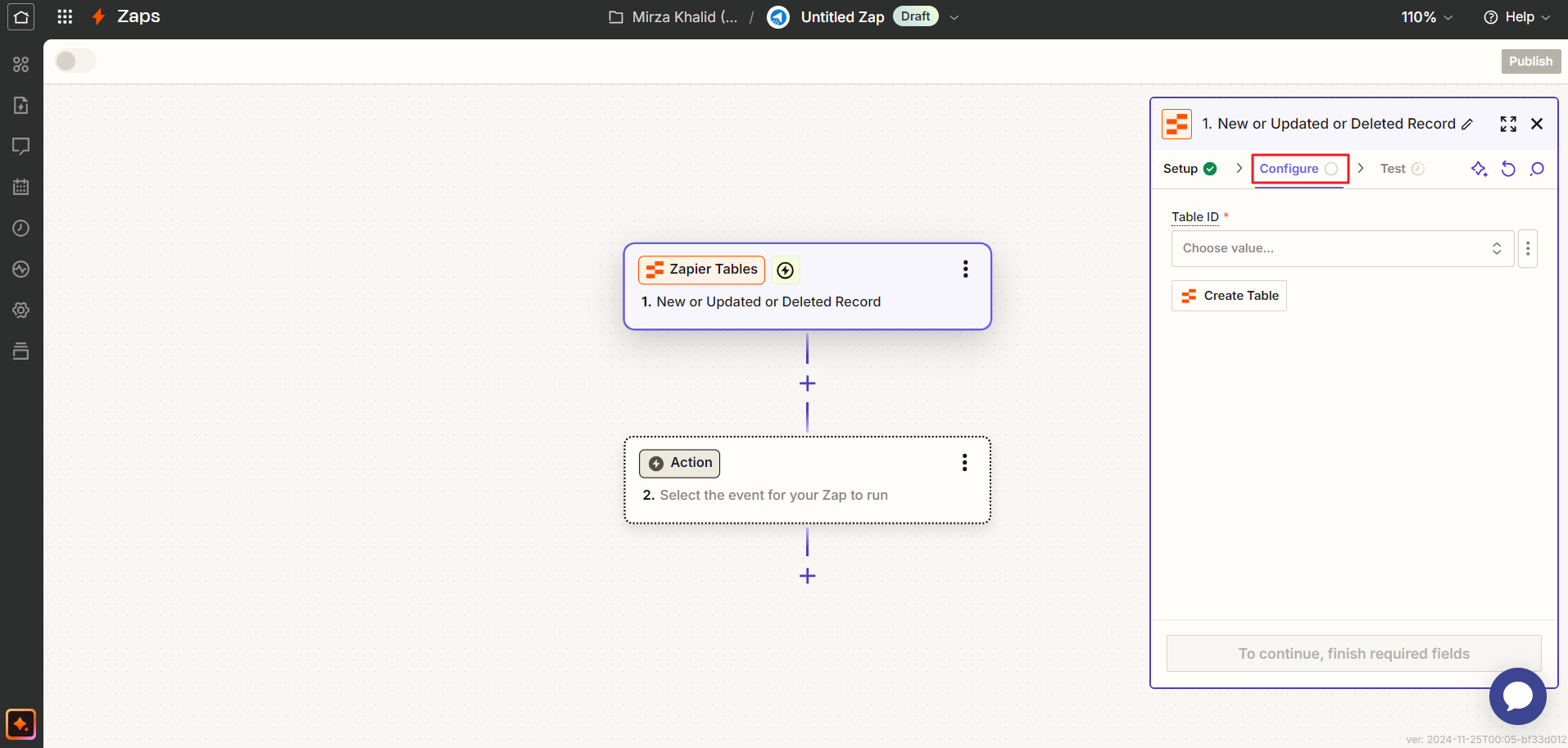The image size is (1568, 748).
Task: Select the Action step card
Action: coord(807,480)
